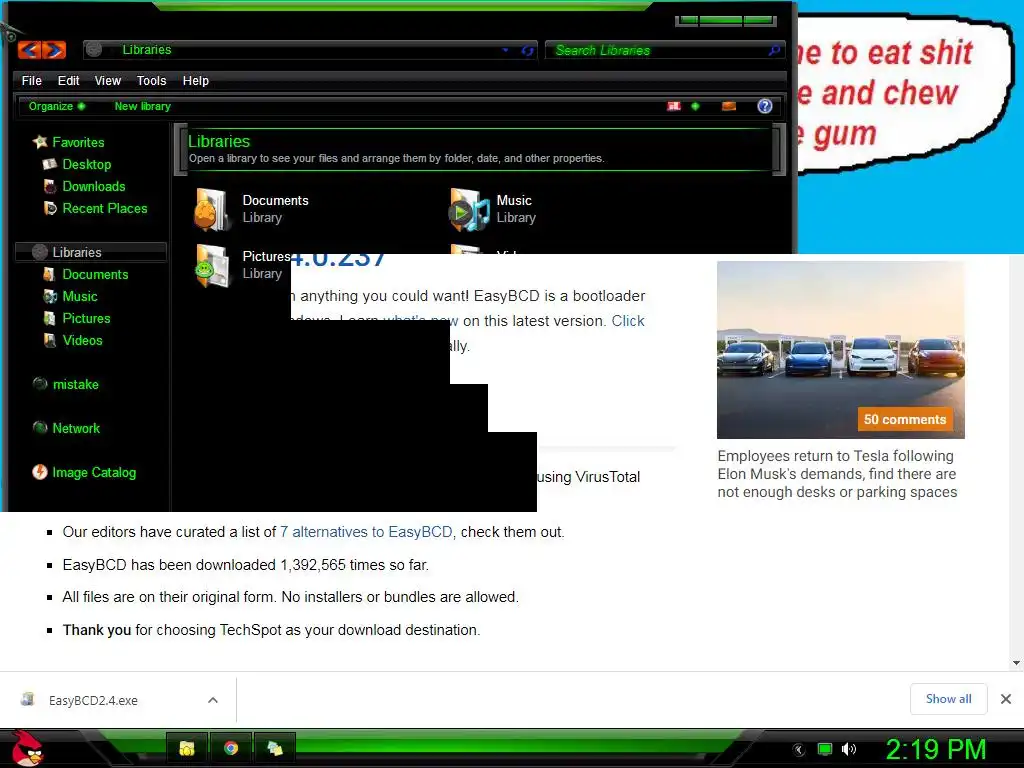Viewport: 1024px width, 768px height.
Task: Open the volume speaker tray icon
Action: 849,749
